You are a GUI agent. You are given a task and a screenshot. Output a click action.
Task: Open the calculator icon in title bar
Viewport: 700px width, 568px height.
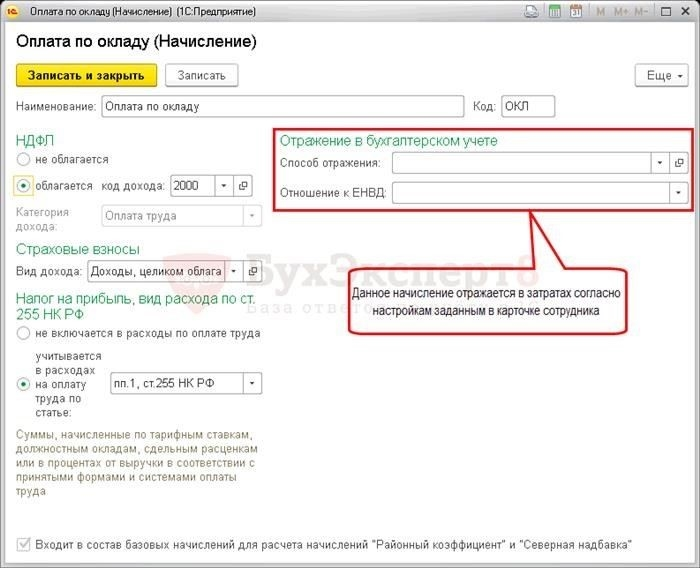coord(554,11)
